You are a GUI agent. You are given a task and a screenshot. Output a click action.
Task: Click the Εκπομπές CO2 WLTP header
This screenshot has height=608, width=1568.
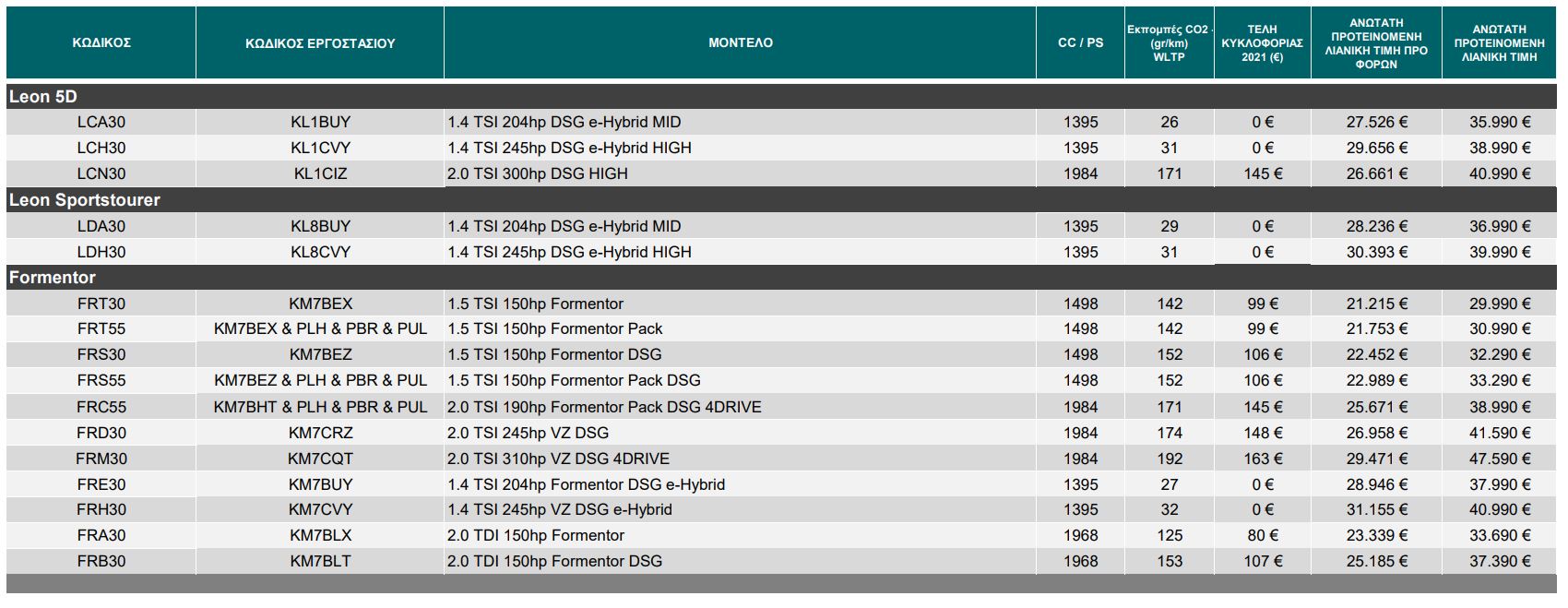click(x=1169, y=43)
